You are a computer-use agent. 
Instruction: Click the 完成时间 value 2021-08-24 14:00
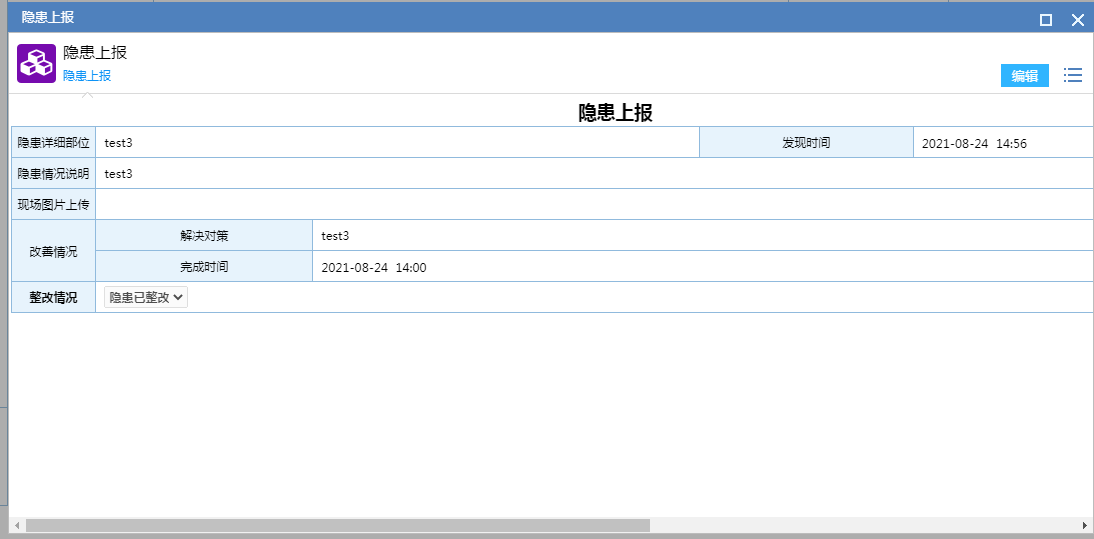click(374, 267)
